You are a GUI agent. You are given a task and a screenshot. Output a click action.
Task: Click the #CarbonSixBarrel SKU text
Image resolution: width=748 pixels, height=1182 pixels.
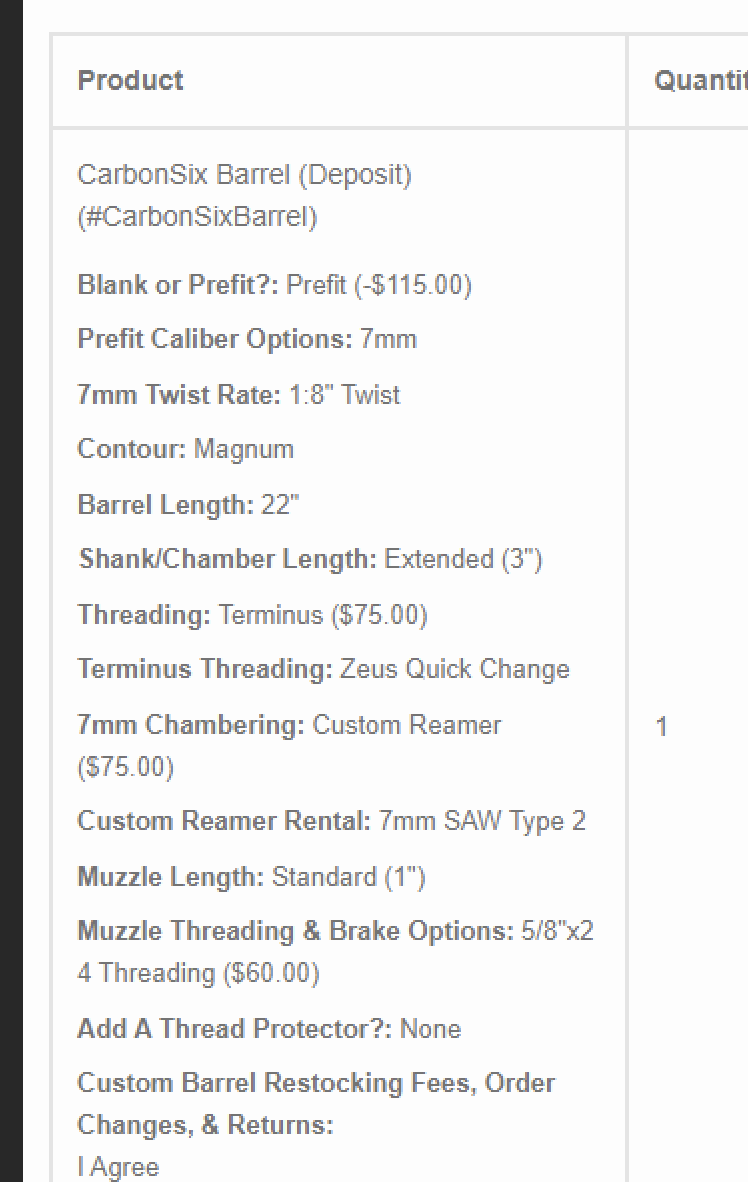(197, 217)
